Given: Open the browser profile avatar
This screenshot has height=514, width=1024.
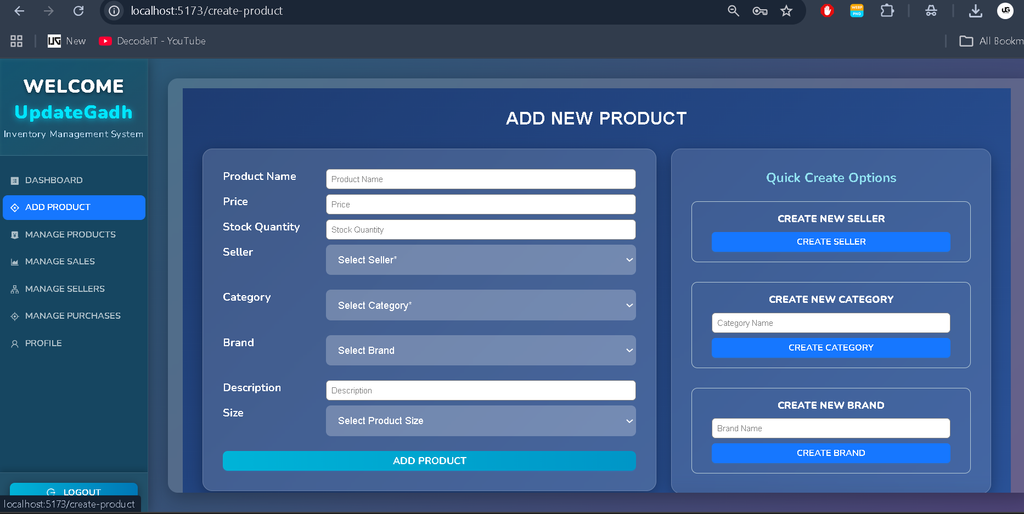Looking at the screenshot, I should 1005,11.
